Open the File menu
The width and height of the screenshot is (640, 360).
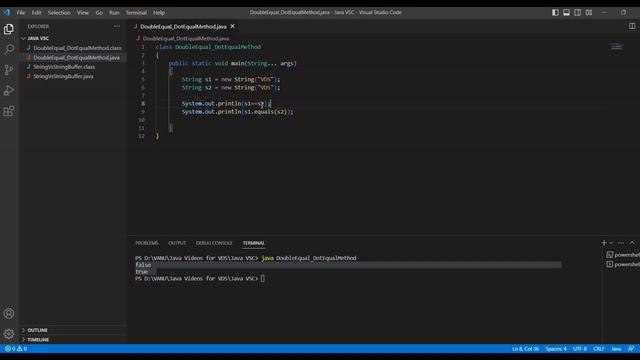21,12
